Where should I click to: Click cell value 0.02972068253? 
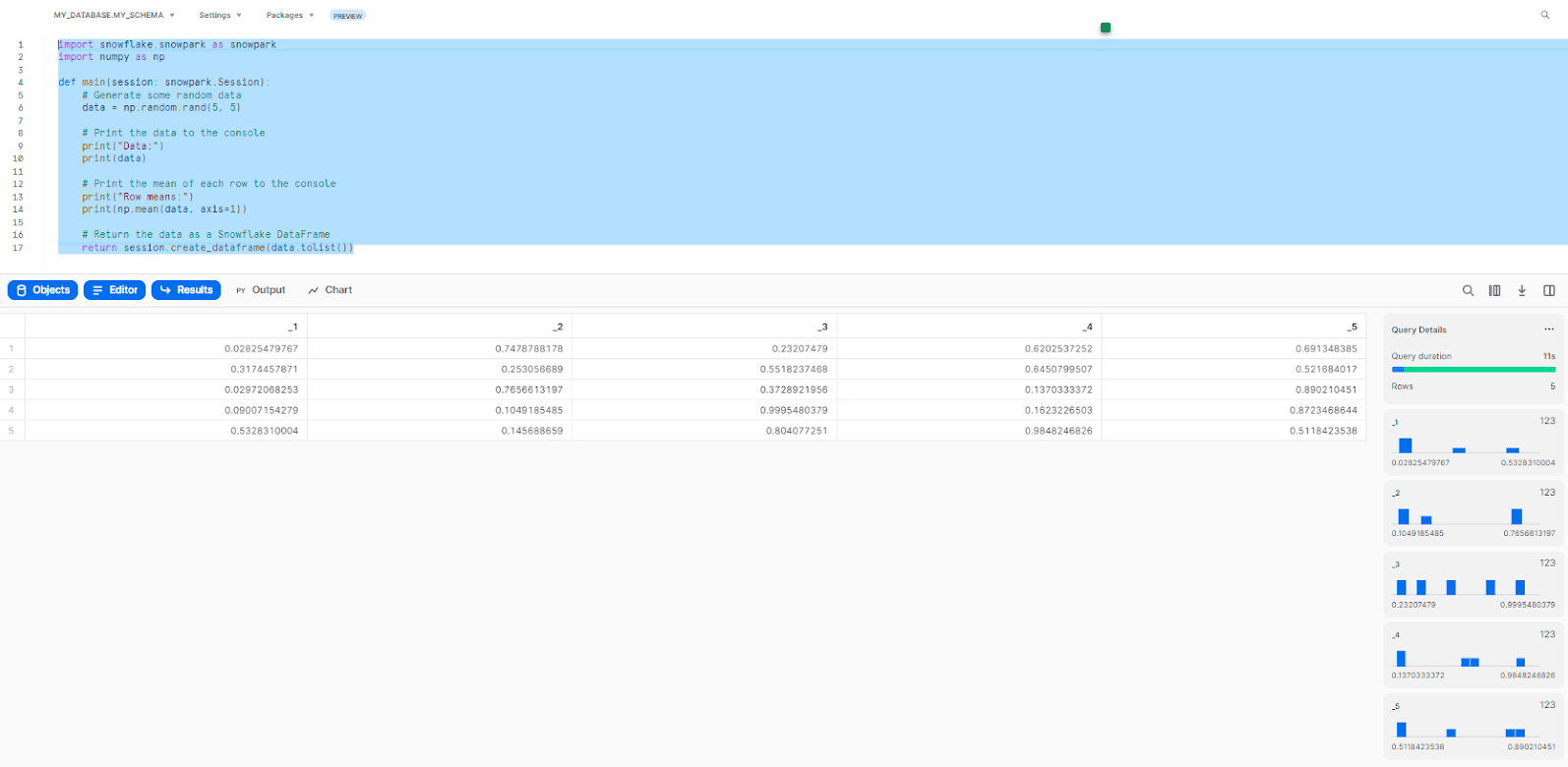(261, 390)
